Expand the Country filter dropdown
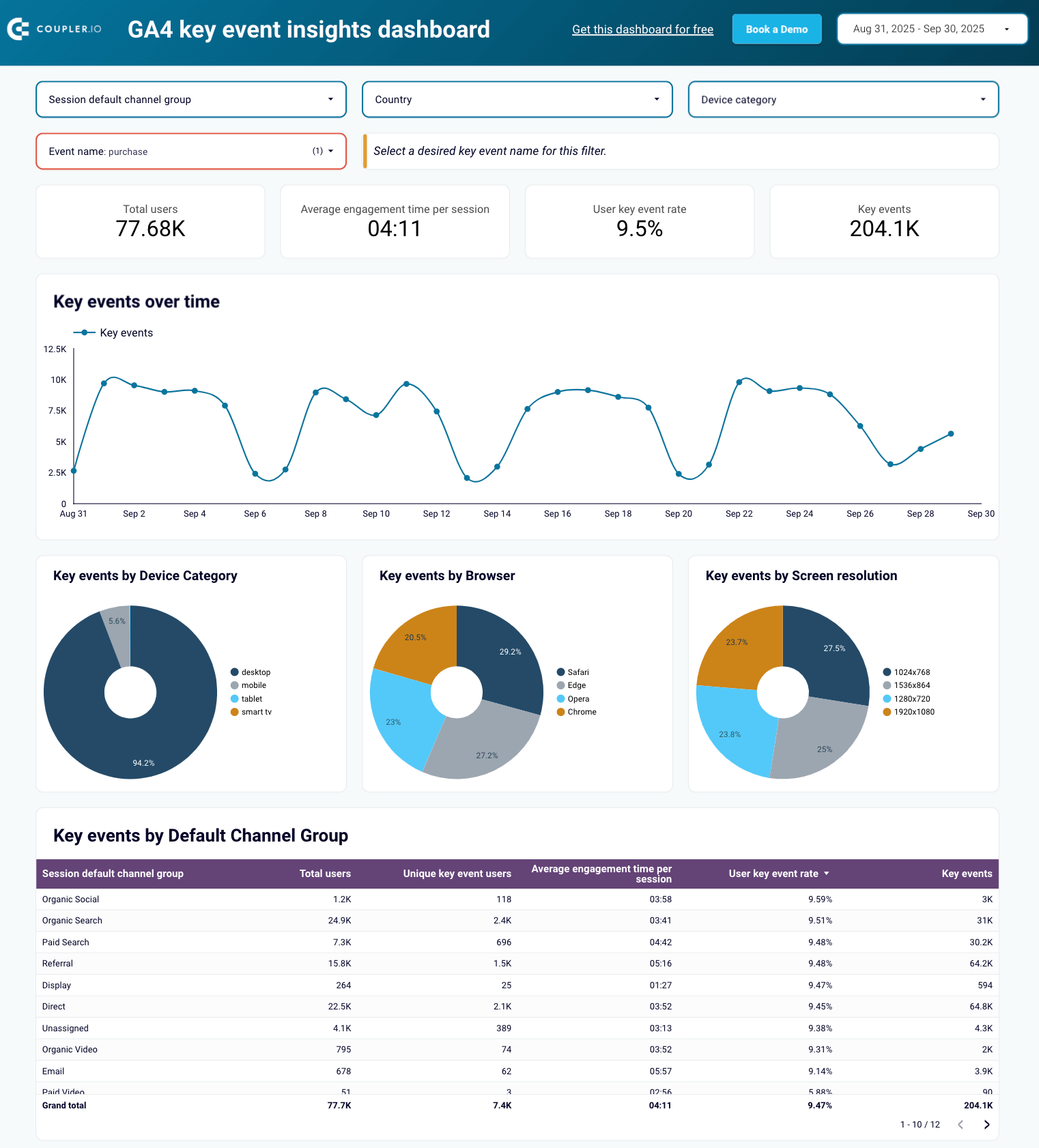The height and width of the screenshot is (1148, 1039). point(517,100)
